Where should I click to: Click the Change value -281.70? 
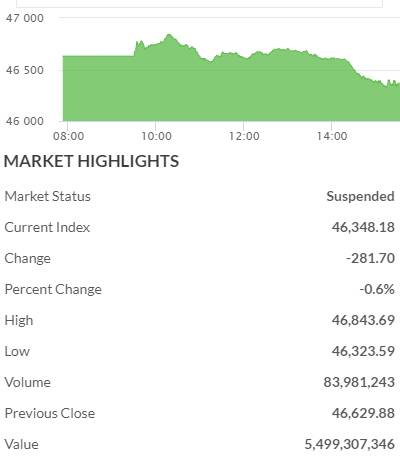[370, 258]
